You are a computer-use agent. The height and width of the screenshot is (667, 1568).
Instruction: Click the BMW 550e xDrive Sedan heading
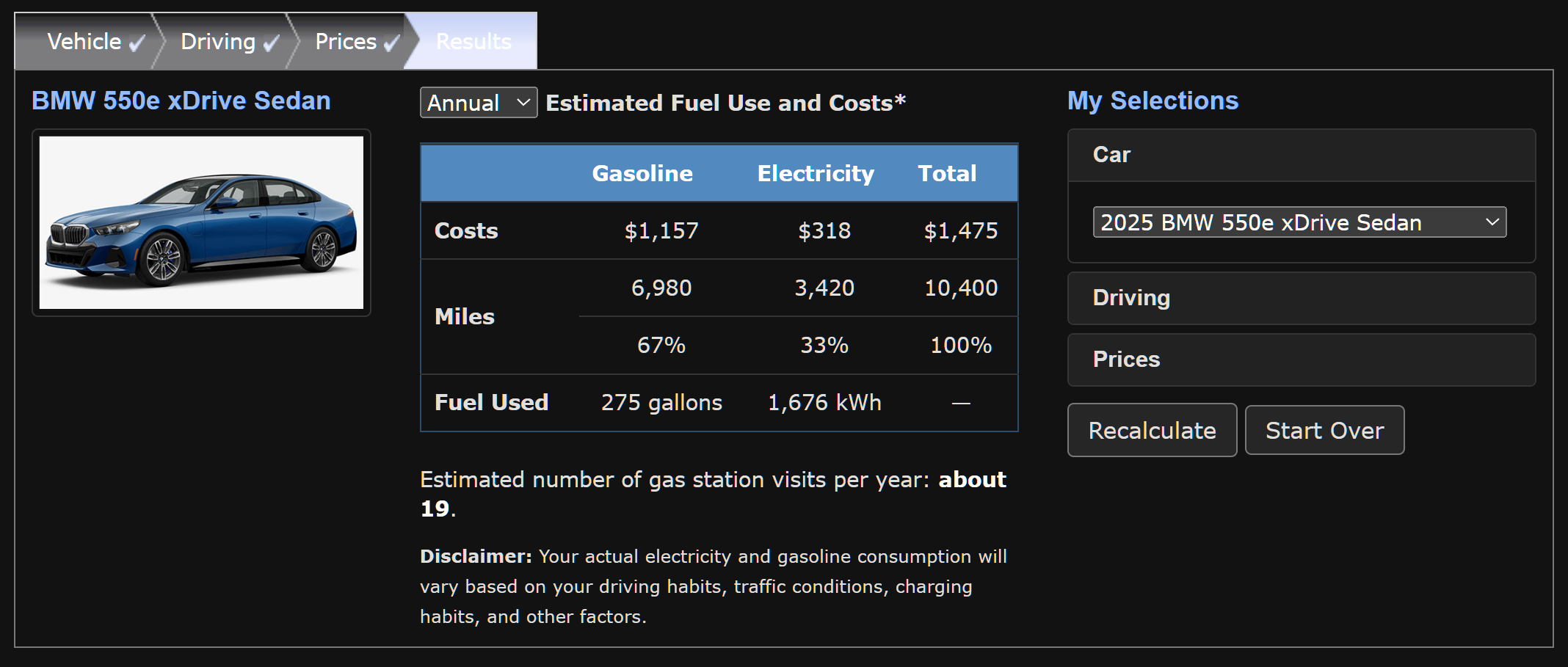[181, 101]
